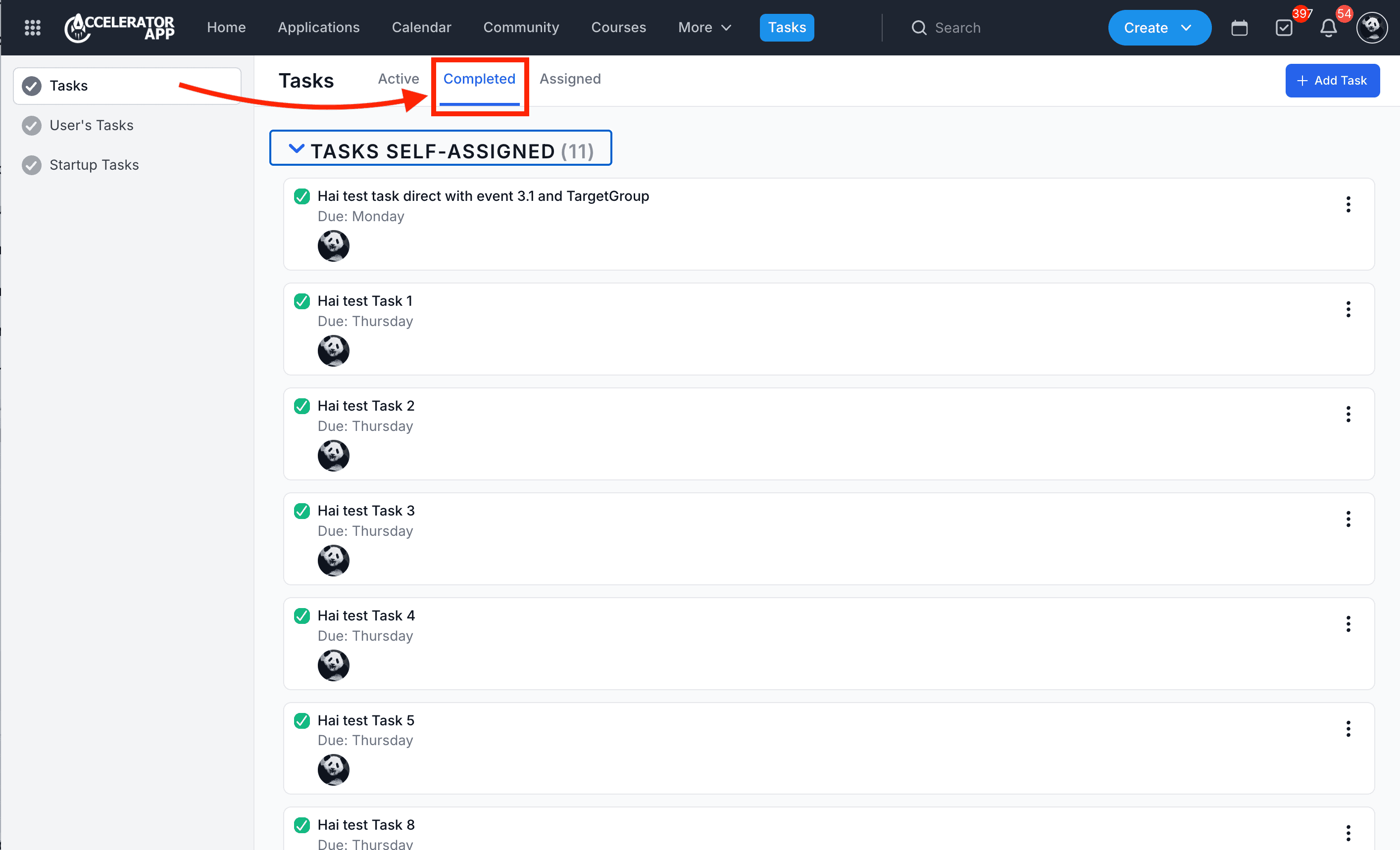
Task: Open options menu for TargetGroup task
Action: coord(1349,204)
